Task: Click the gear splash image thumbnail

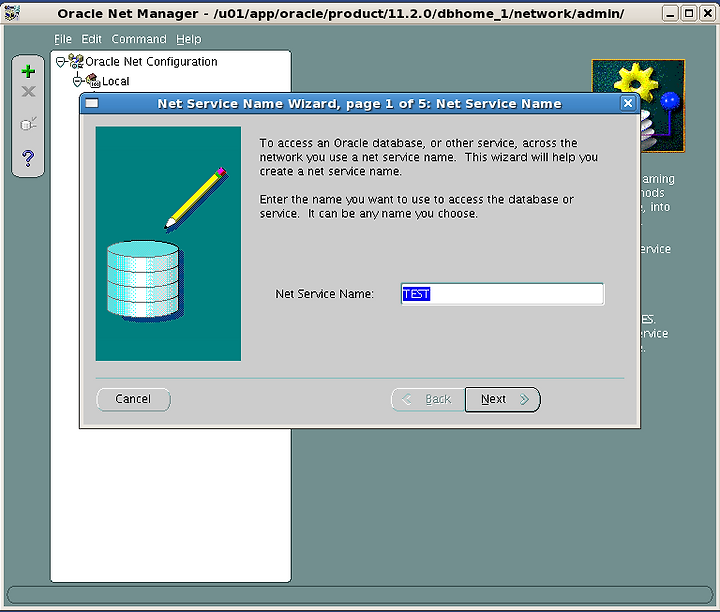Action: point(638,106)
